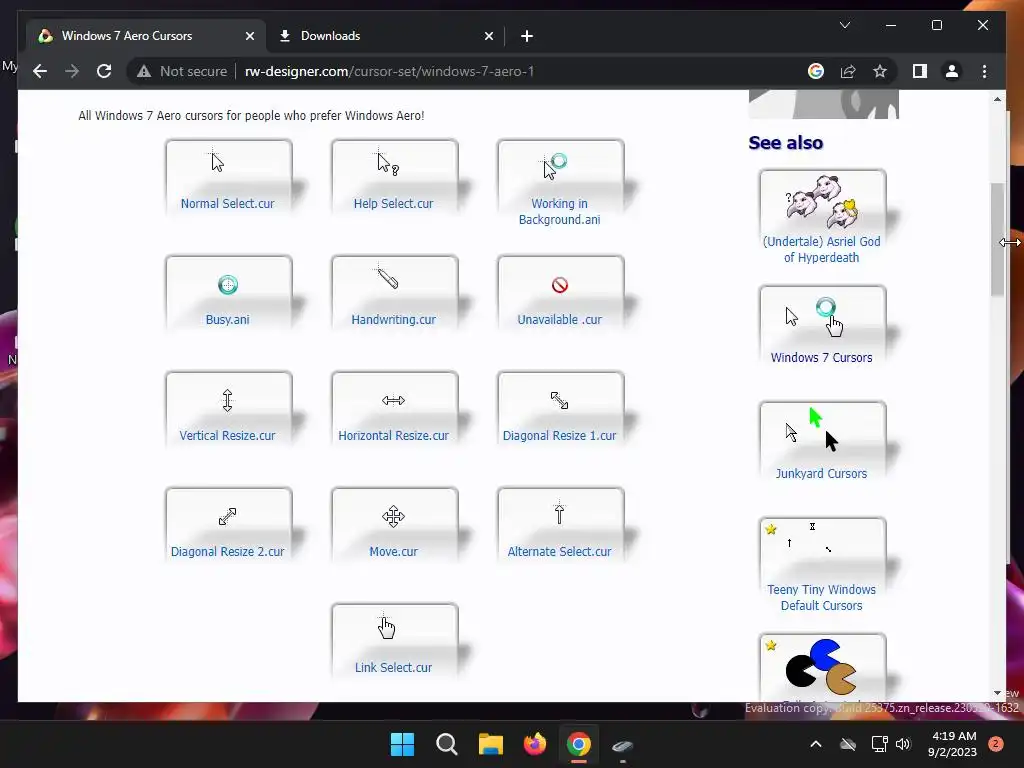Open the Link Select.cur link

393,667
